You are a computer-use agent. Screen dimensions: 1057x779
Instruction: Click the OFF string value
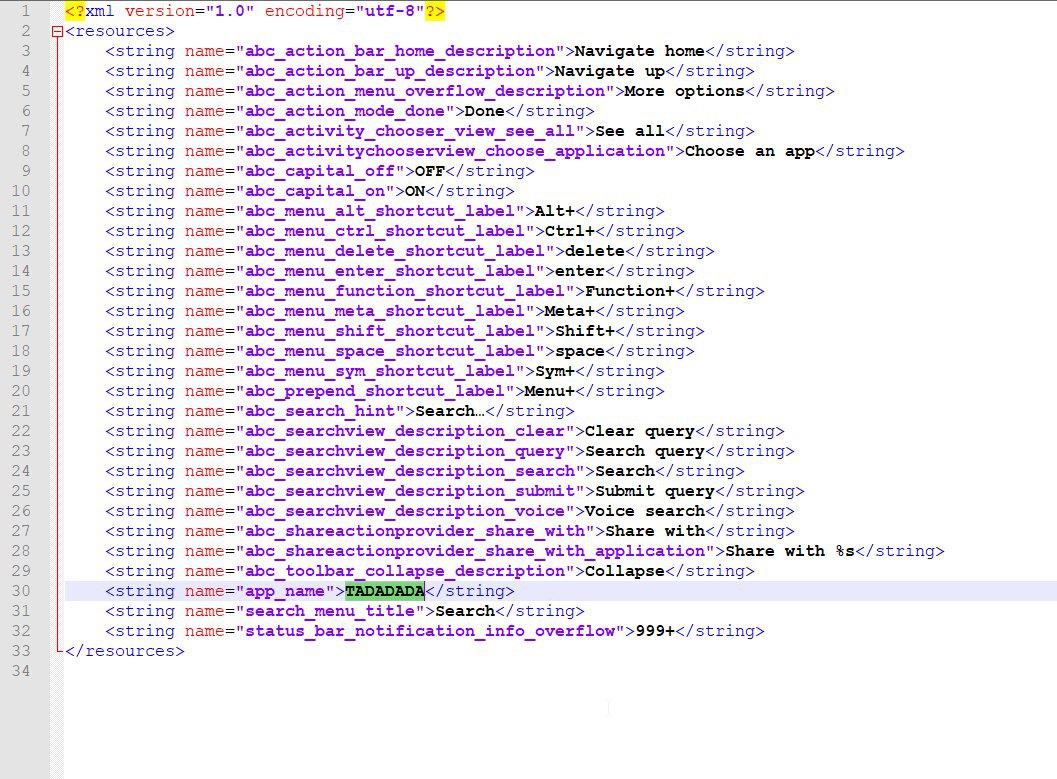(x=429, y=171)
